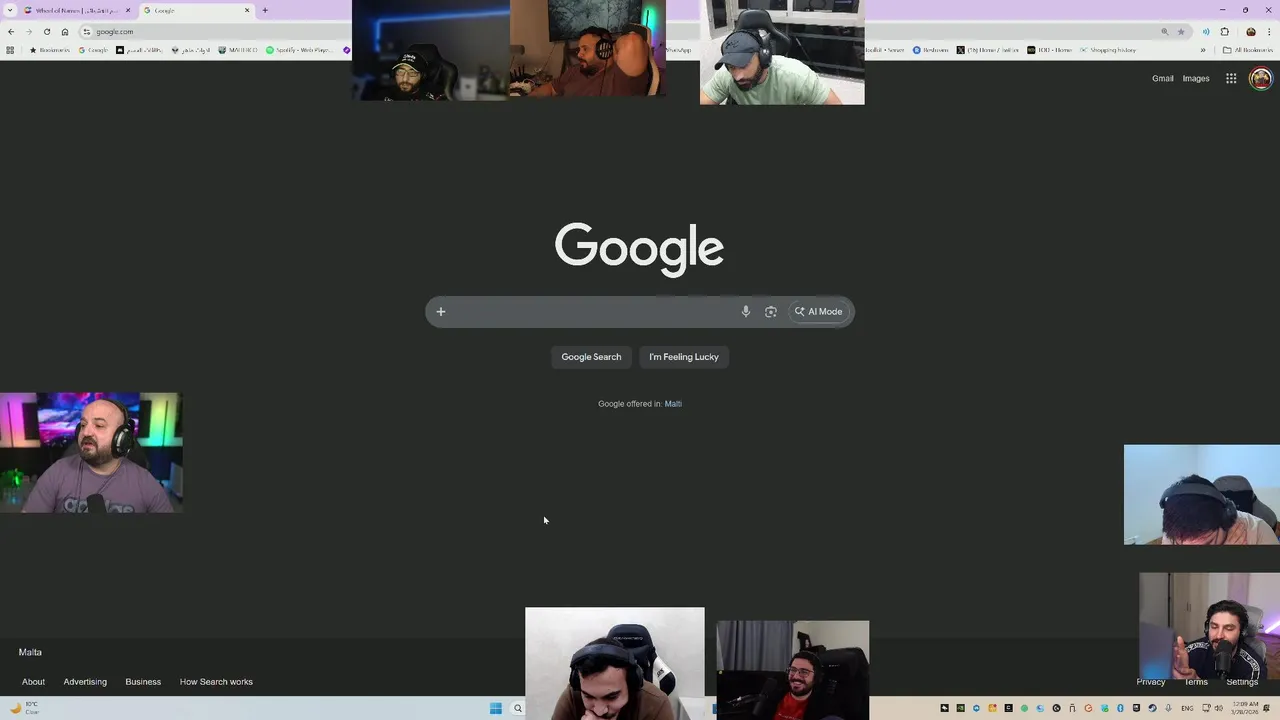Image resolution: width=1280 pixels, height=720 pixels.
Task: Click the ENG language indicator
Action: click(x=1187, y=709)
